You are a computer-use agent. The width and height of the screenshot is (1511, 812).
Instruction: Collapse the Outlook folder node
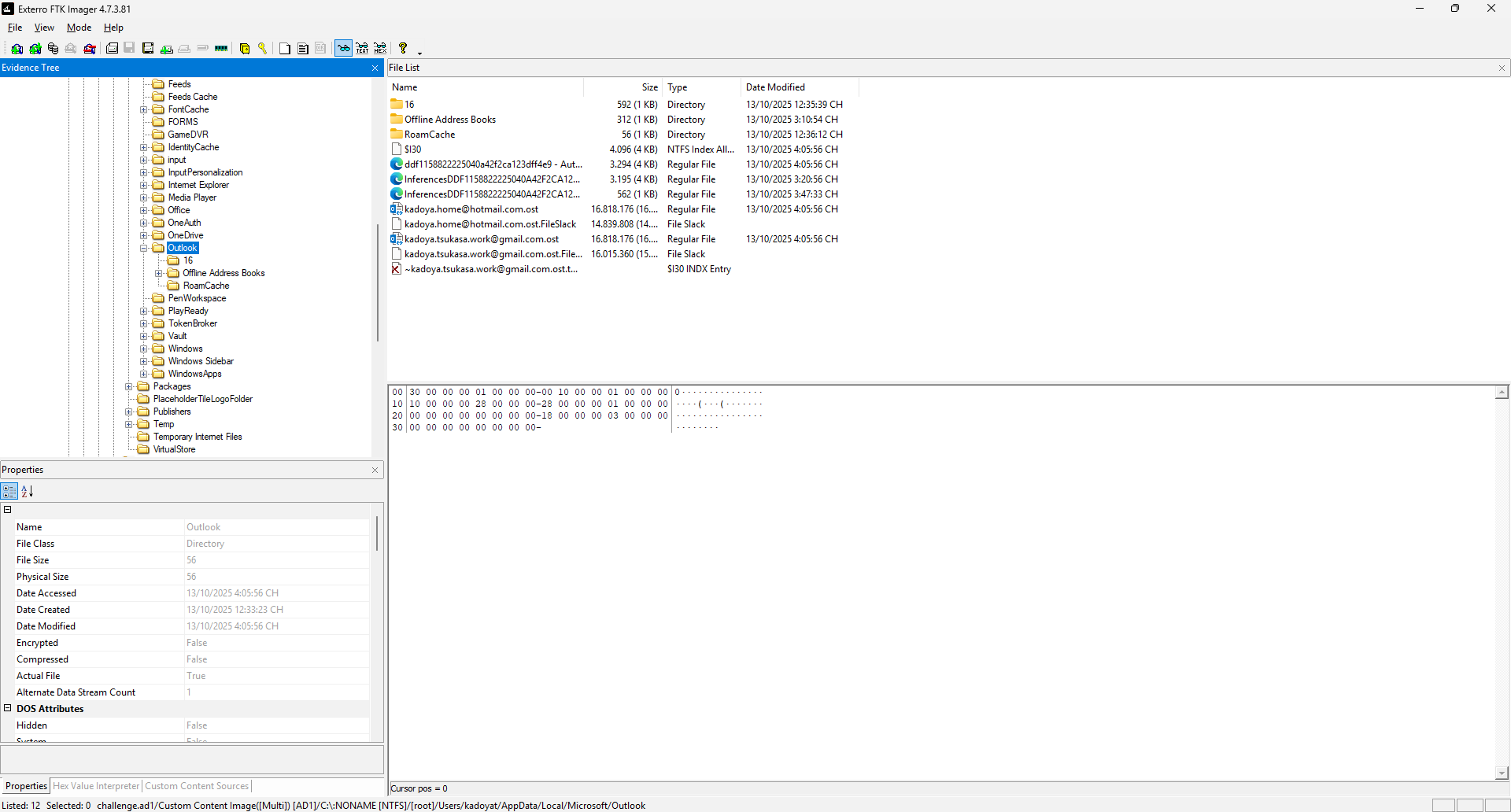point(144,248)
